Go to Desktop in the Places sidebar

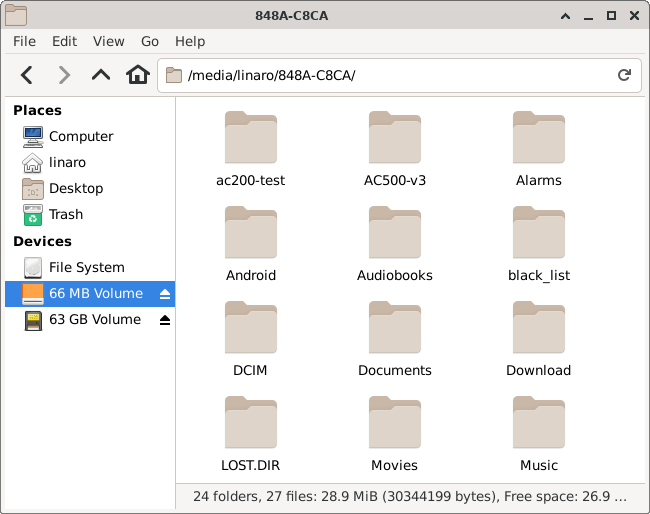coord(90,188)
